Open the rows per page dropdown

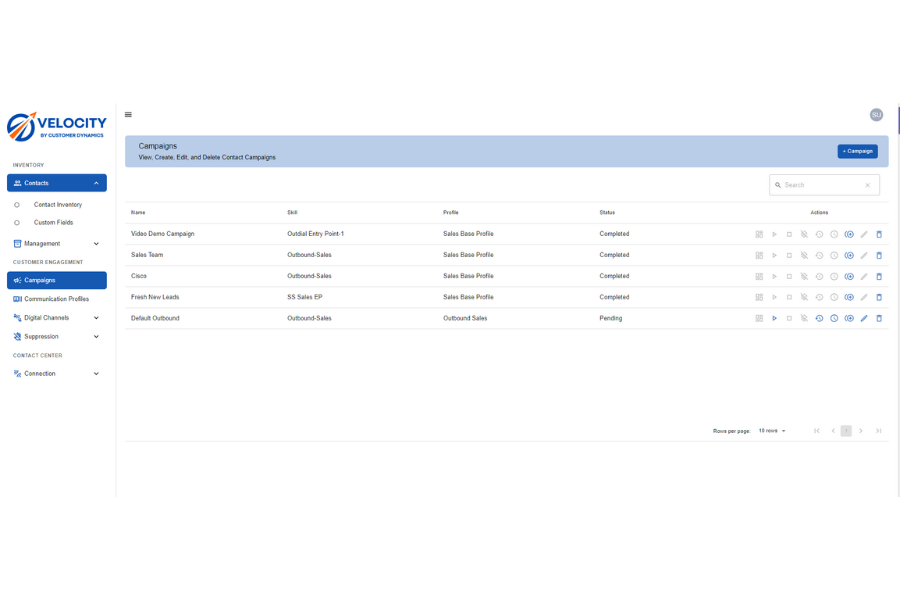[x=772, y=431]
